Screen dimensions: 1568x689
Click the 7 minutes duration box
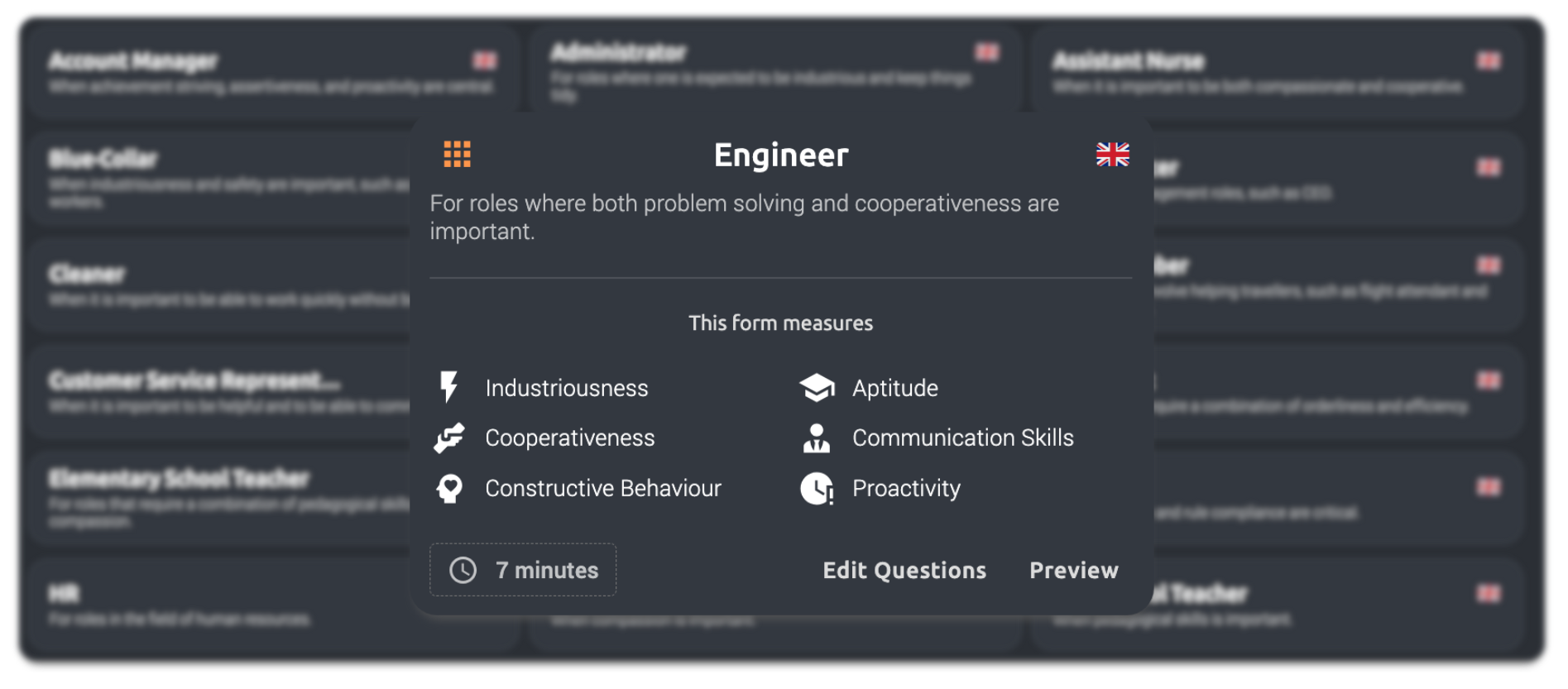(523, 570)
